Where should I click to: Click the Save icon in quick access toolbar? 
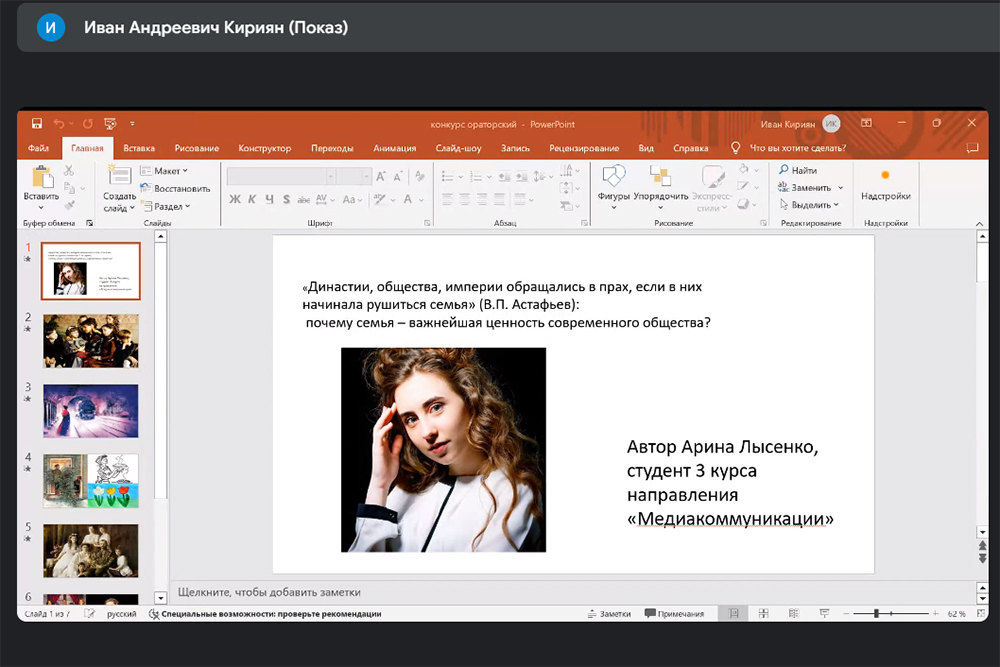pos(37,123)
